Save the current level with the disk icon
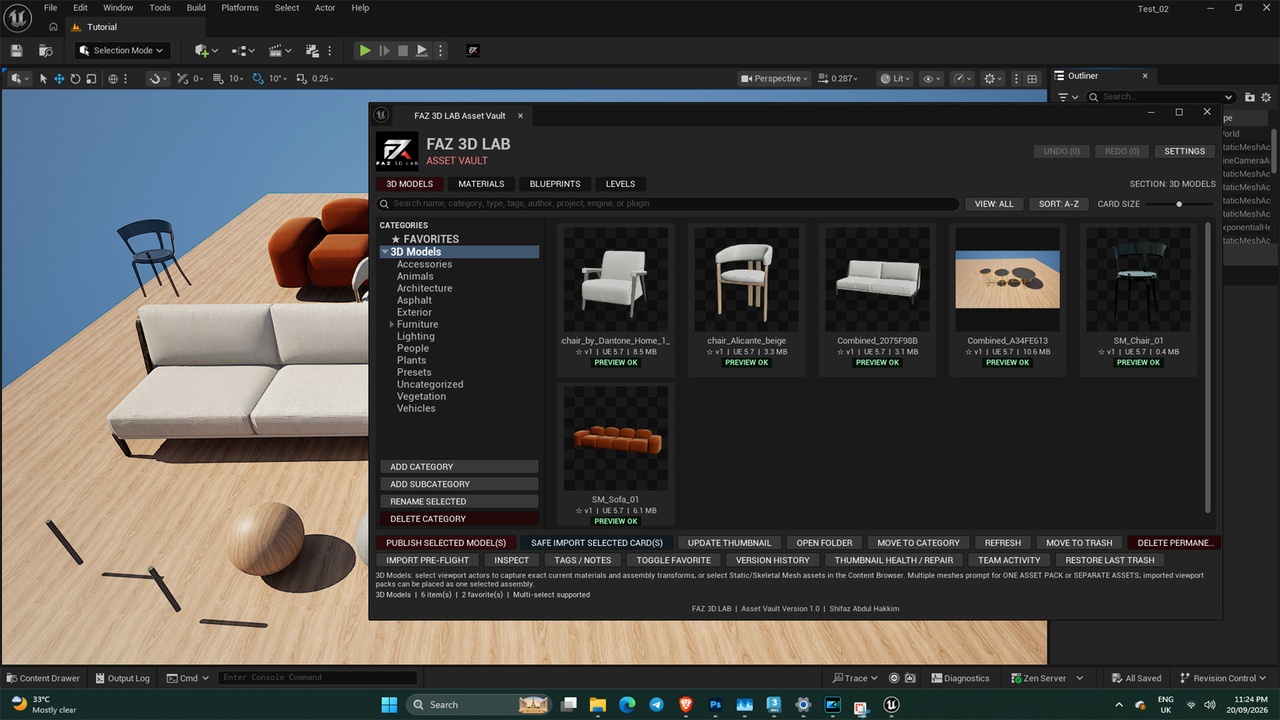Viewport: 1280px width, 720px height. 16,50
